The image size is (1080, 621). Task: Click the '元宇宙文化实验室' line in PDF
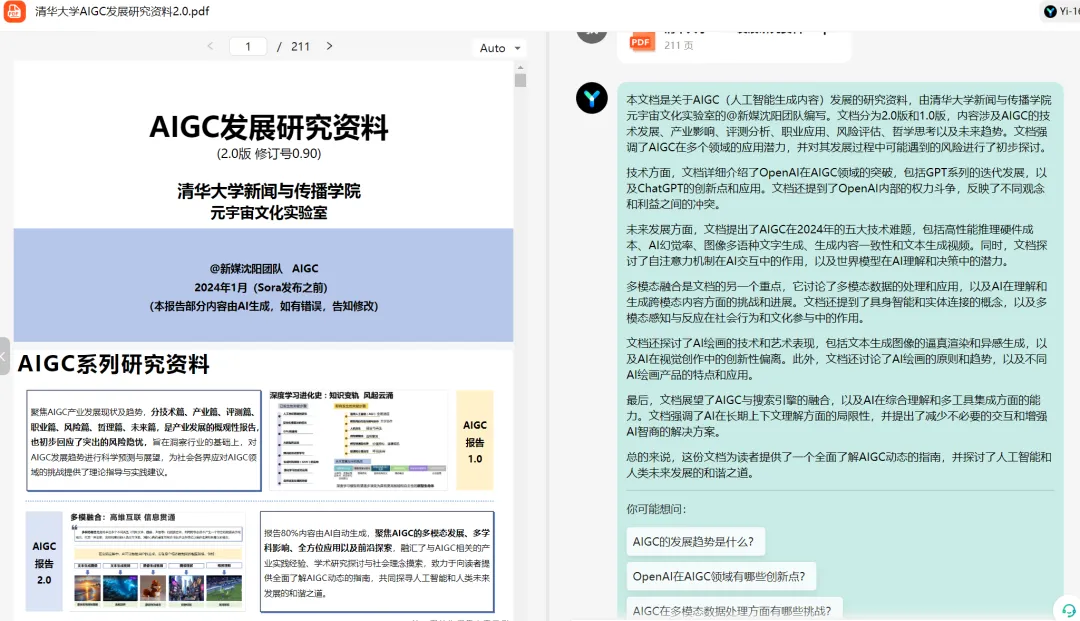(269, 213)
